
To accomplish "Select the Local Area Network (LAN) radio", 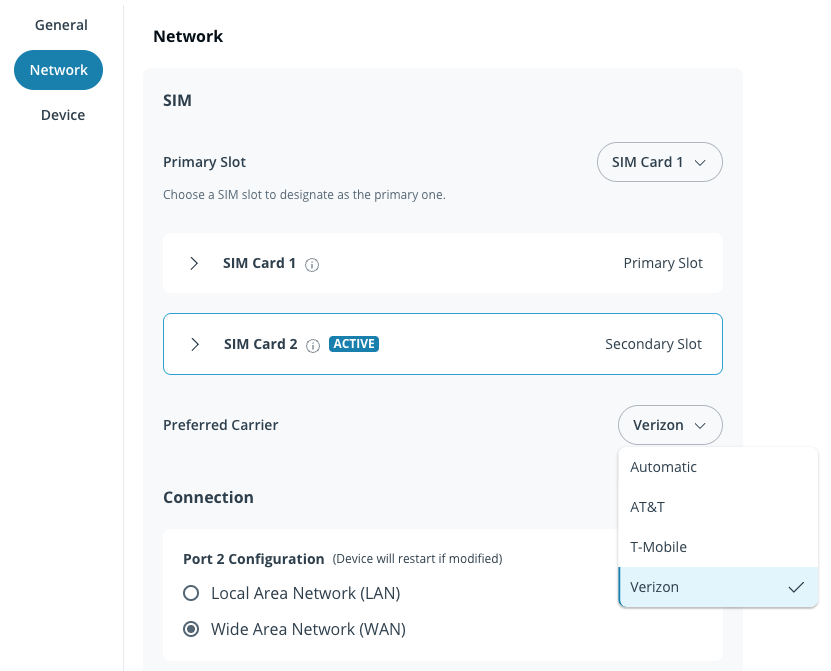I will pos(191,593).
